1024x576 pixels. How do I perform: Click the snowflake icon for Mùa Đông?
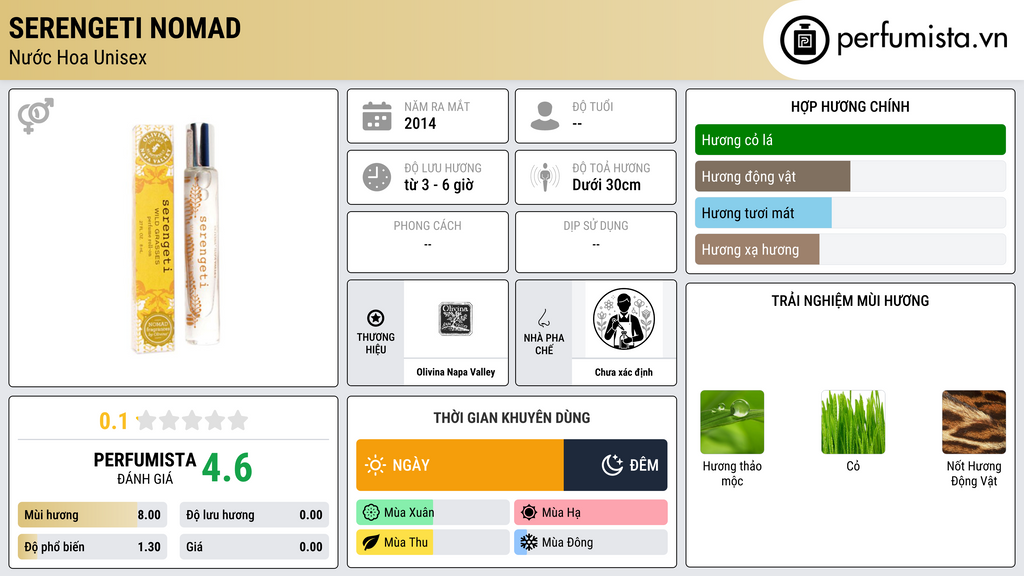[x=529, y=542]
